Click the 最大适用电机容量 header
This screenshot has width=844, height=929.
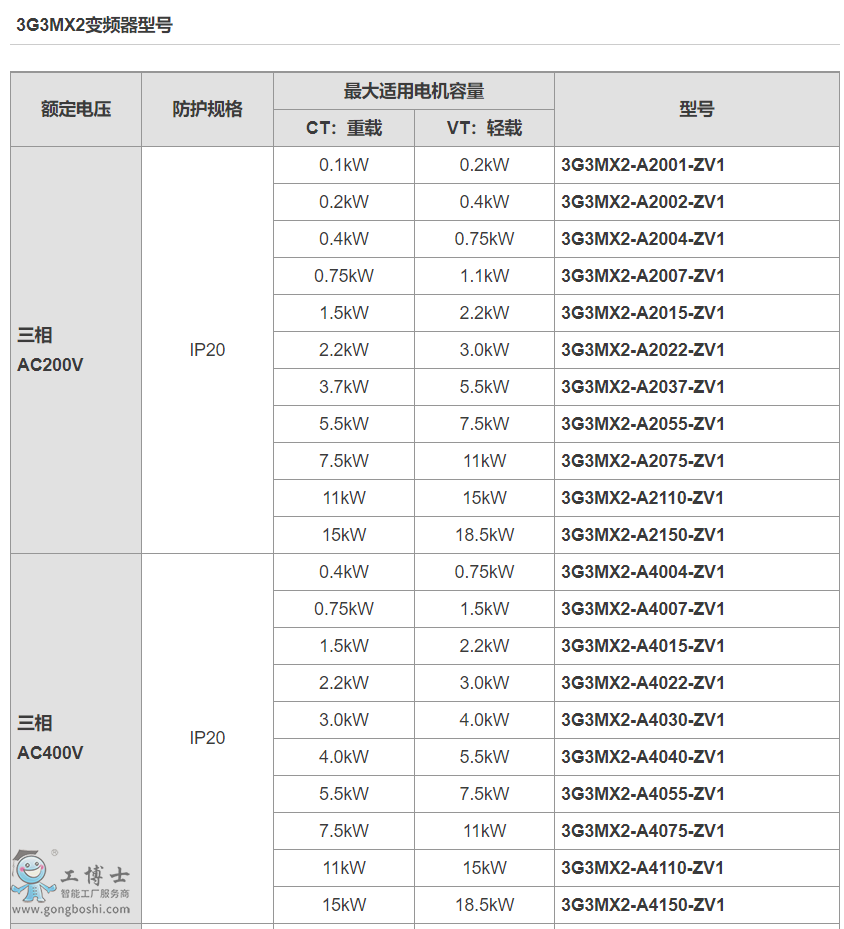pos(413,91)
